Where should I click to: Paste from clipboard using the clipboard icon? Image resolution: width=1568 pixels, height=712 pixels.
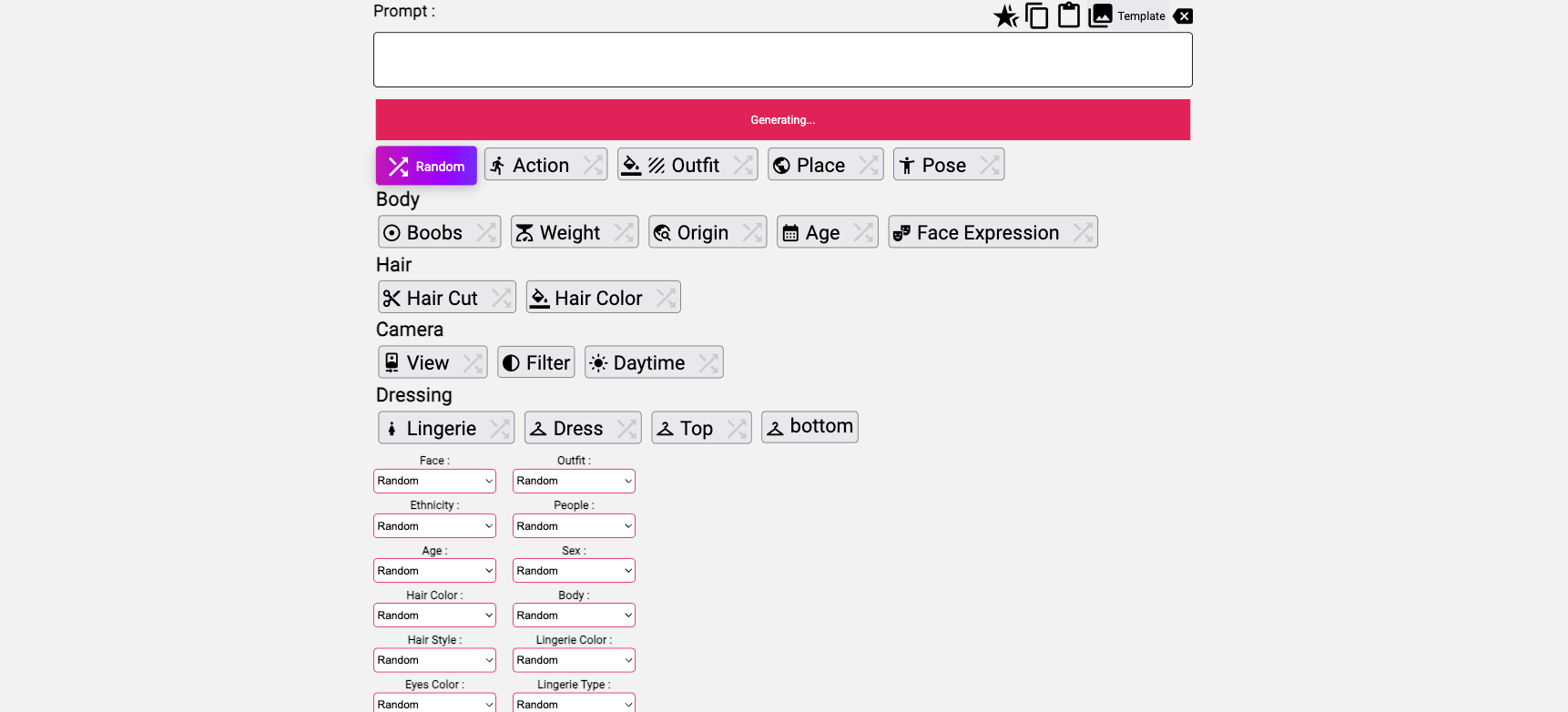(x=1069, y=15)
